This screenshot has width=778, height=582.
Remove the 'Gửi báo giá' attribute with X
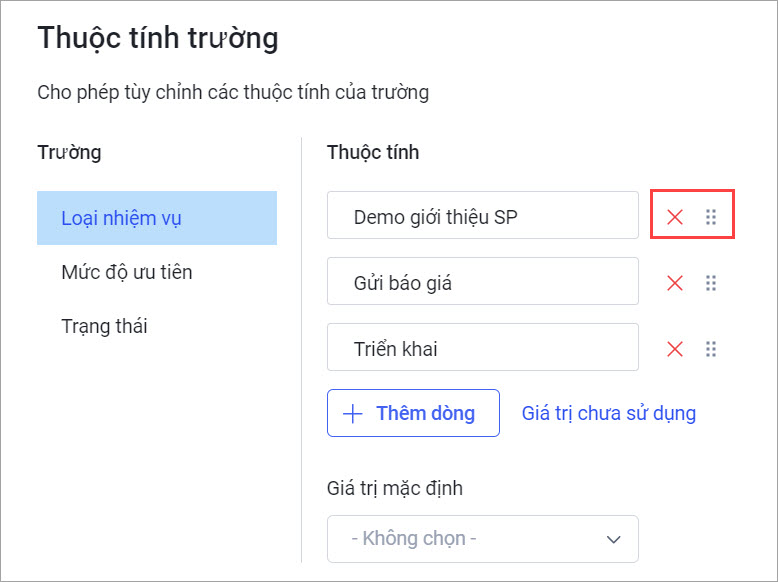(x=675, y=283)
